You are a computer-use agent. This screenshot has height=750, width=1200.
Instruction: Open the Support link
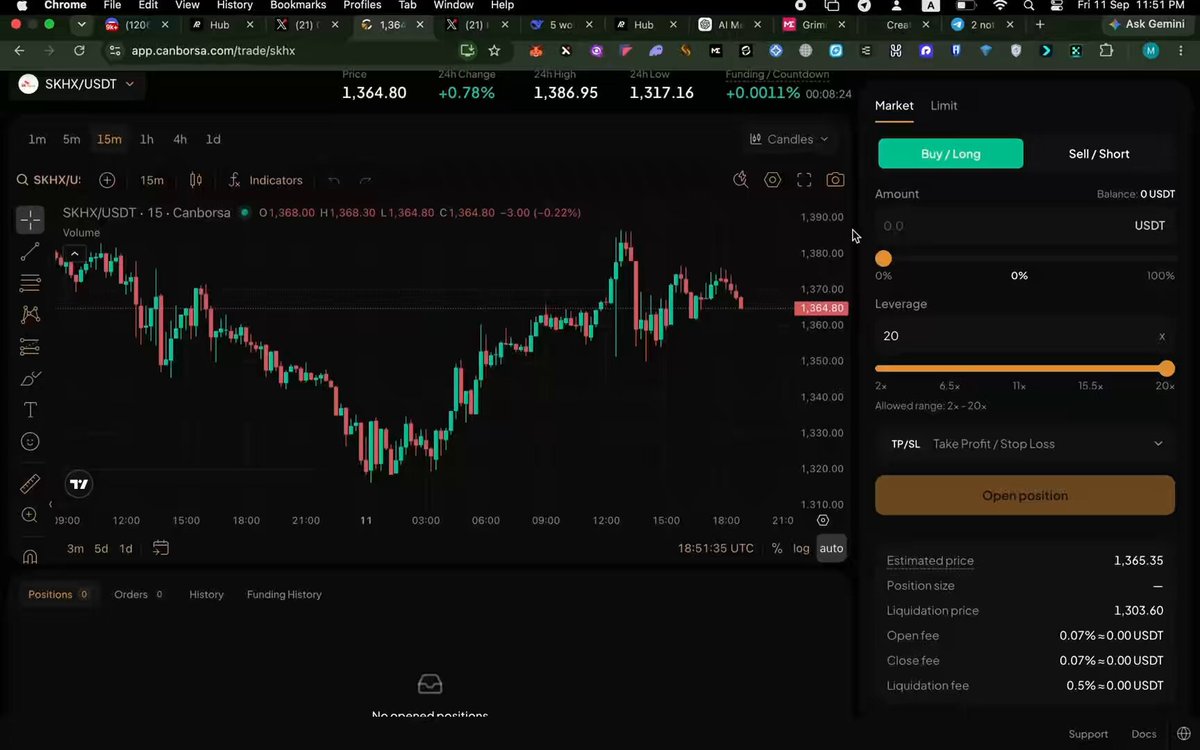(1088, 734)
